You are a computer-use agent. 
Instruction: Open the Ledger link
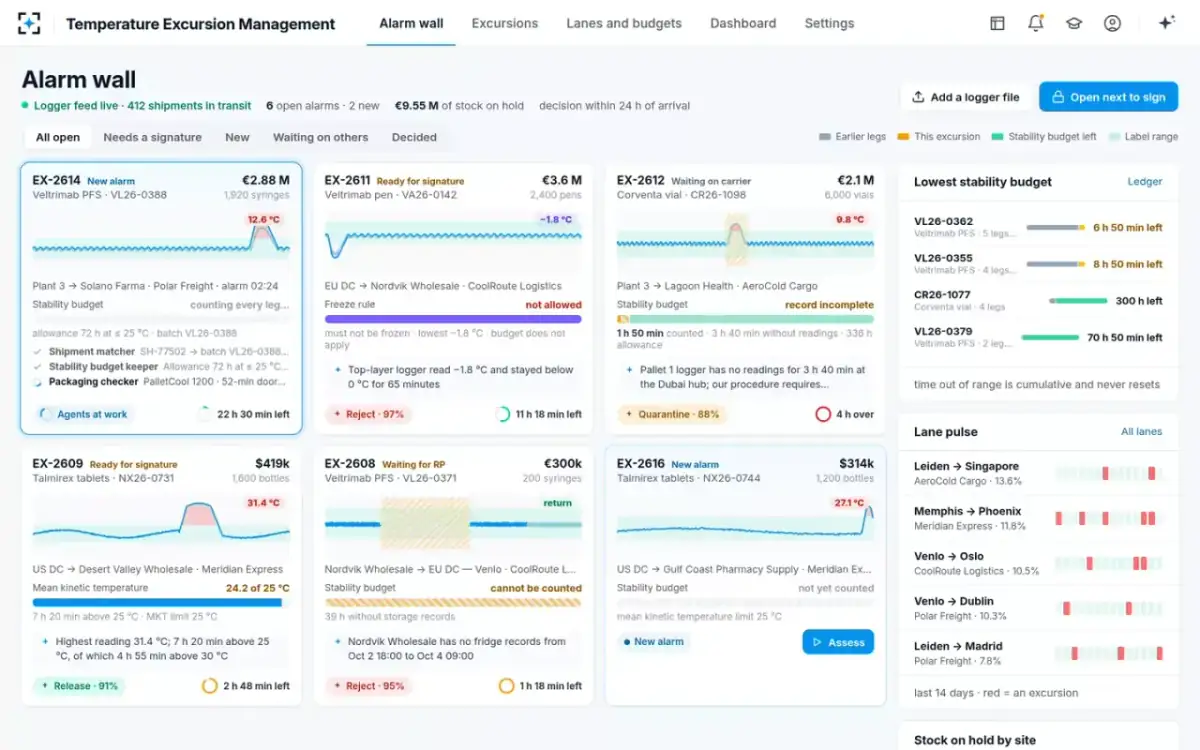(x=1145, y=182)
